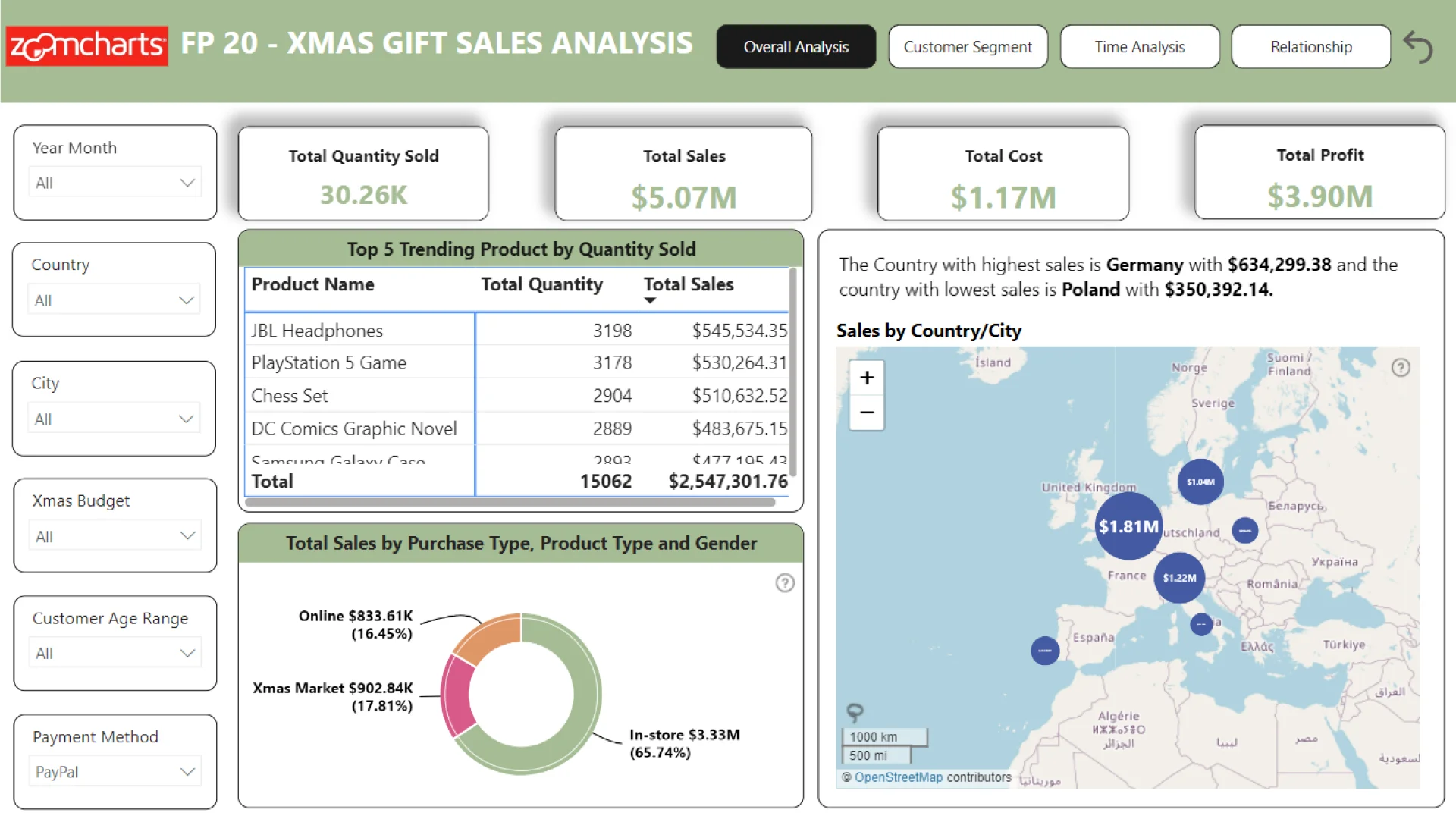Image resolution: width=1456 pixels, height=819 pixels.
Task: Zoom out of the map with minus button
Action: pos(867,413)
